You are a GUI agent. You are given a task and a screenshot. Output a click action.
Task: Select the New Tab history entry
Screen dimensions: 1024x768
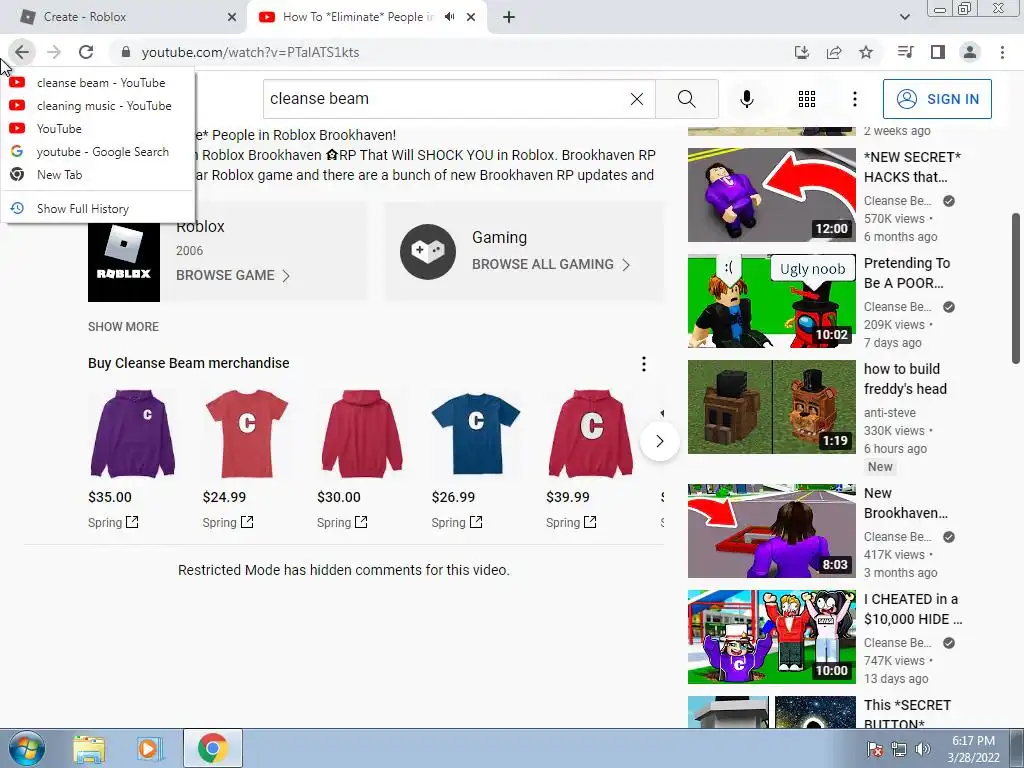click(98, 174)
